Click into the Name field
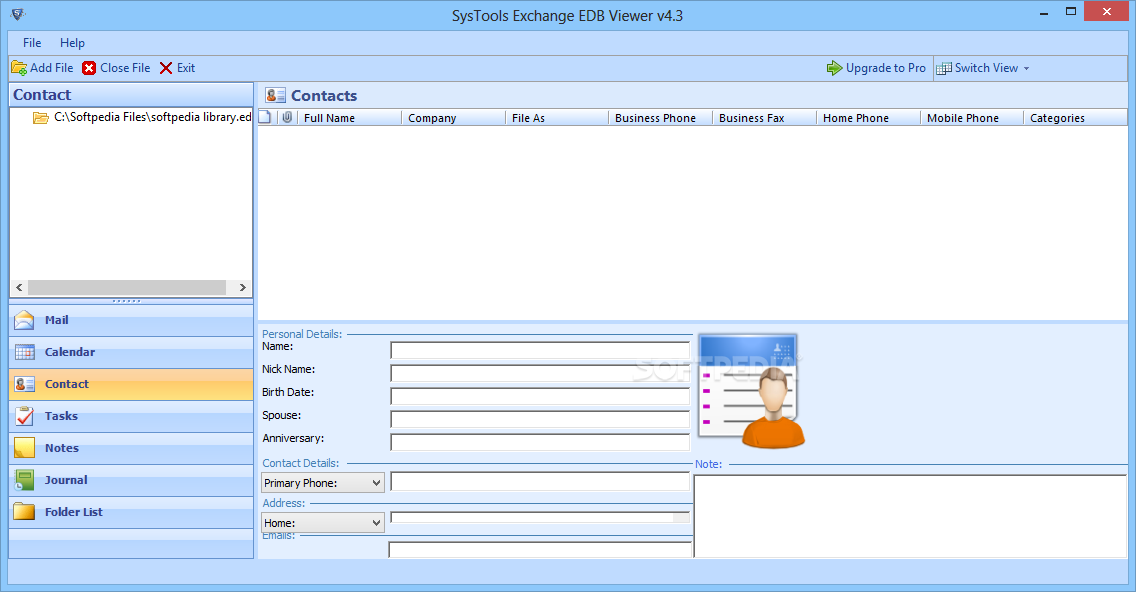This screenshot has height=592, width=1136. [x=540, y=351]
